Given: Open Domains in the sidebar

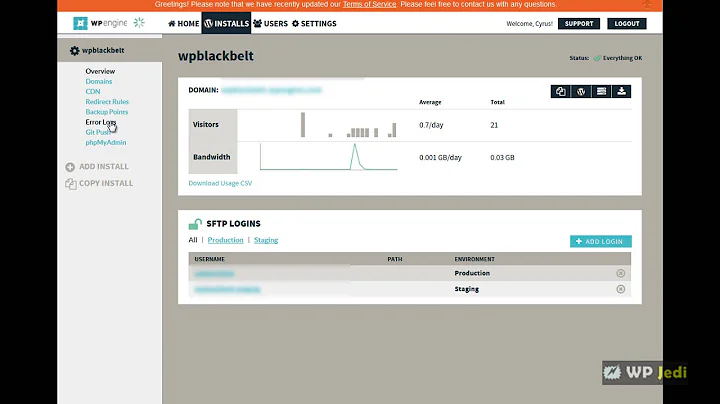Looking at the screenshot, I should [99, 81].
